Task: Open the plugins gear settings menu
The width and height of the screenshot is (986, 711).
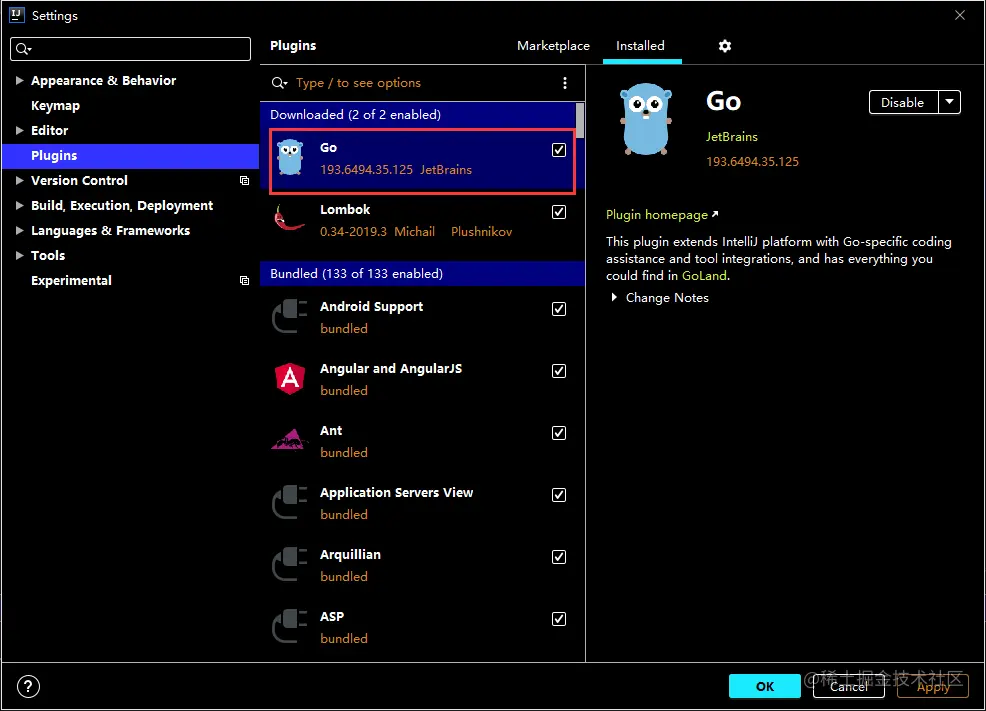Action: 724,46
